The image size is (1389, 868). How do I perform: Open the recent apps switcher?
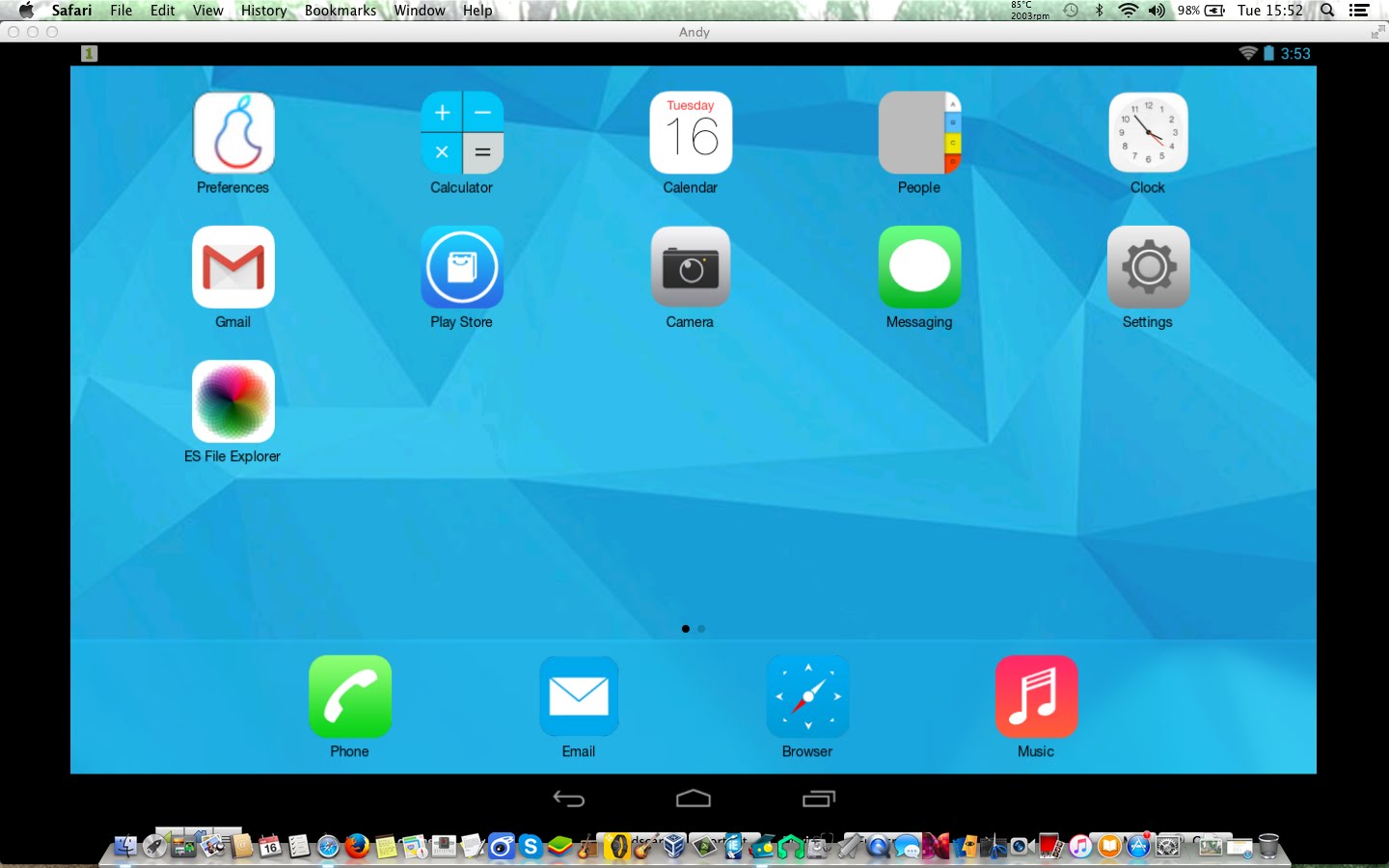(819, 799)
